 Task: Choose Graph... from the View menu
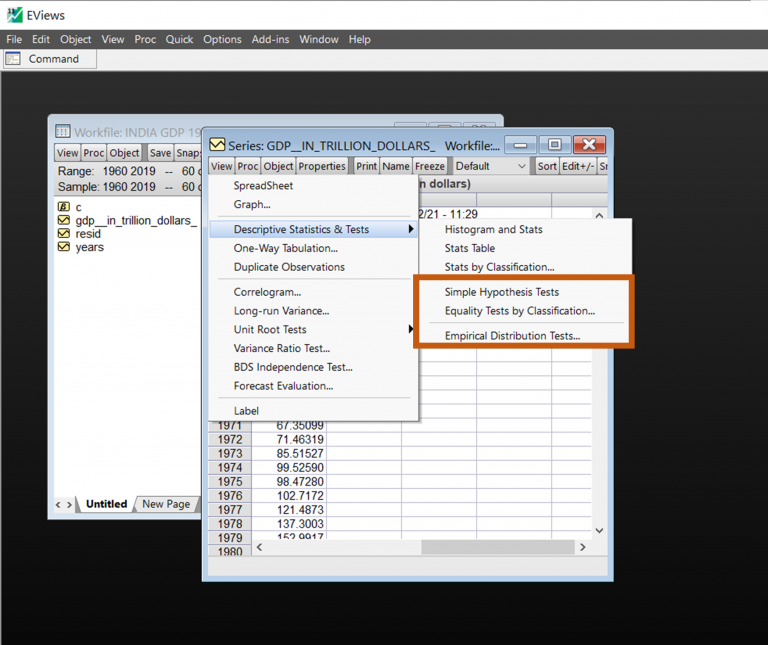click(x=313, y=204)
